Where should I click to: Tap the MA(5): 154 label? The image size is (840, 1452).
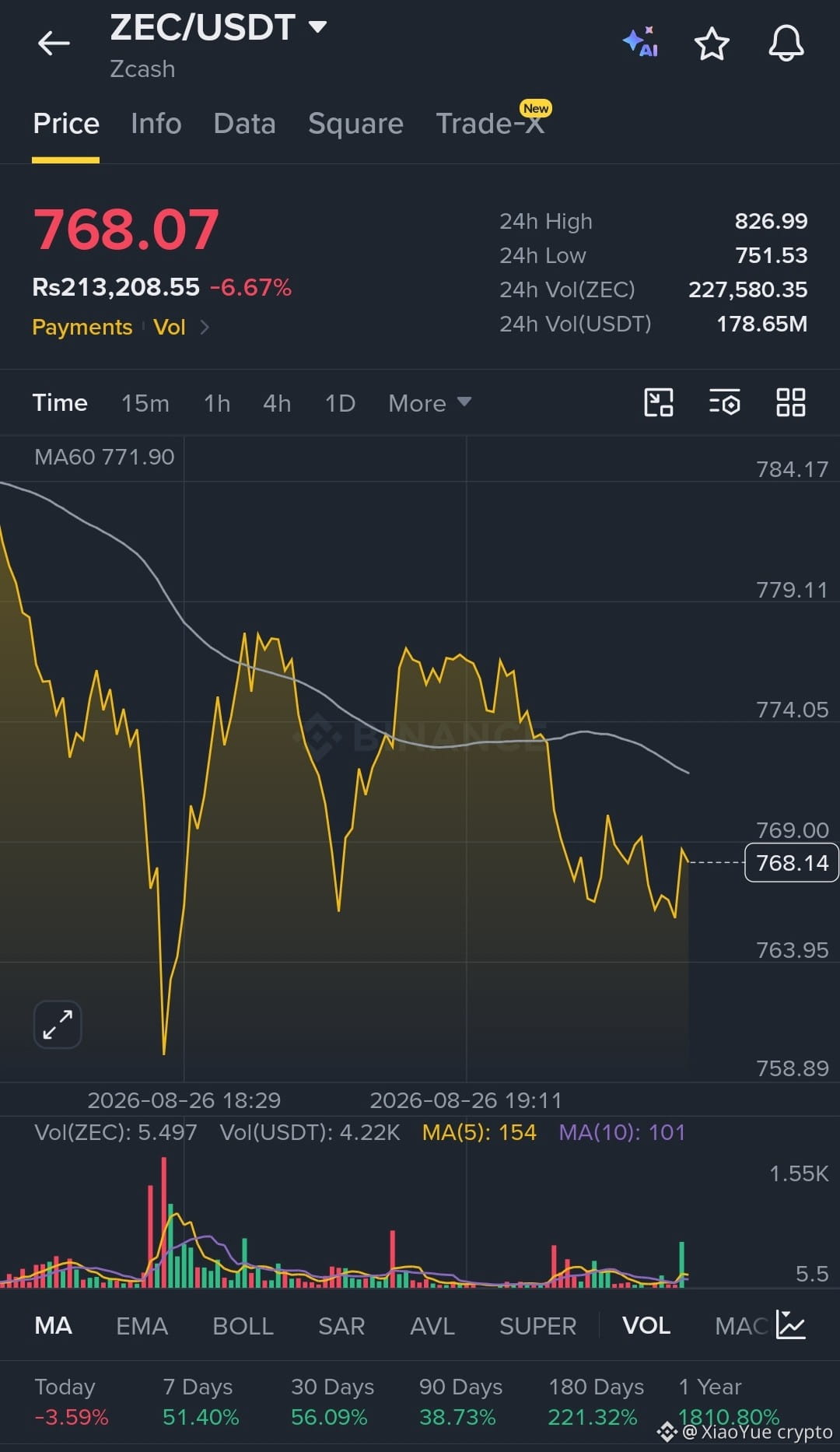pos(479,1132)
